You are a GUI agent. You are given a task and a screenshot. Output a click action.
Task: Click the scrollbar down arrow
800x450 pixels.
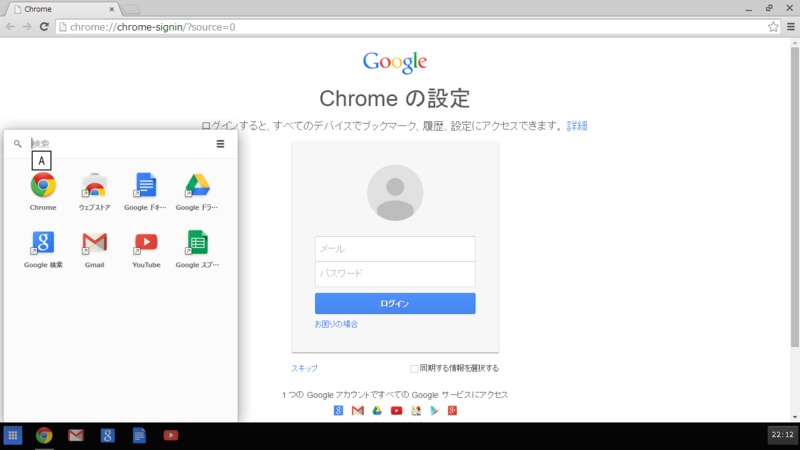pos(795,417)
